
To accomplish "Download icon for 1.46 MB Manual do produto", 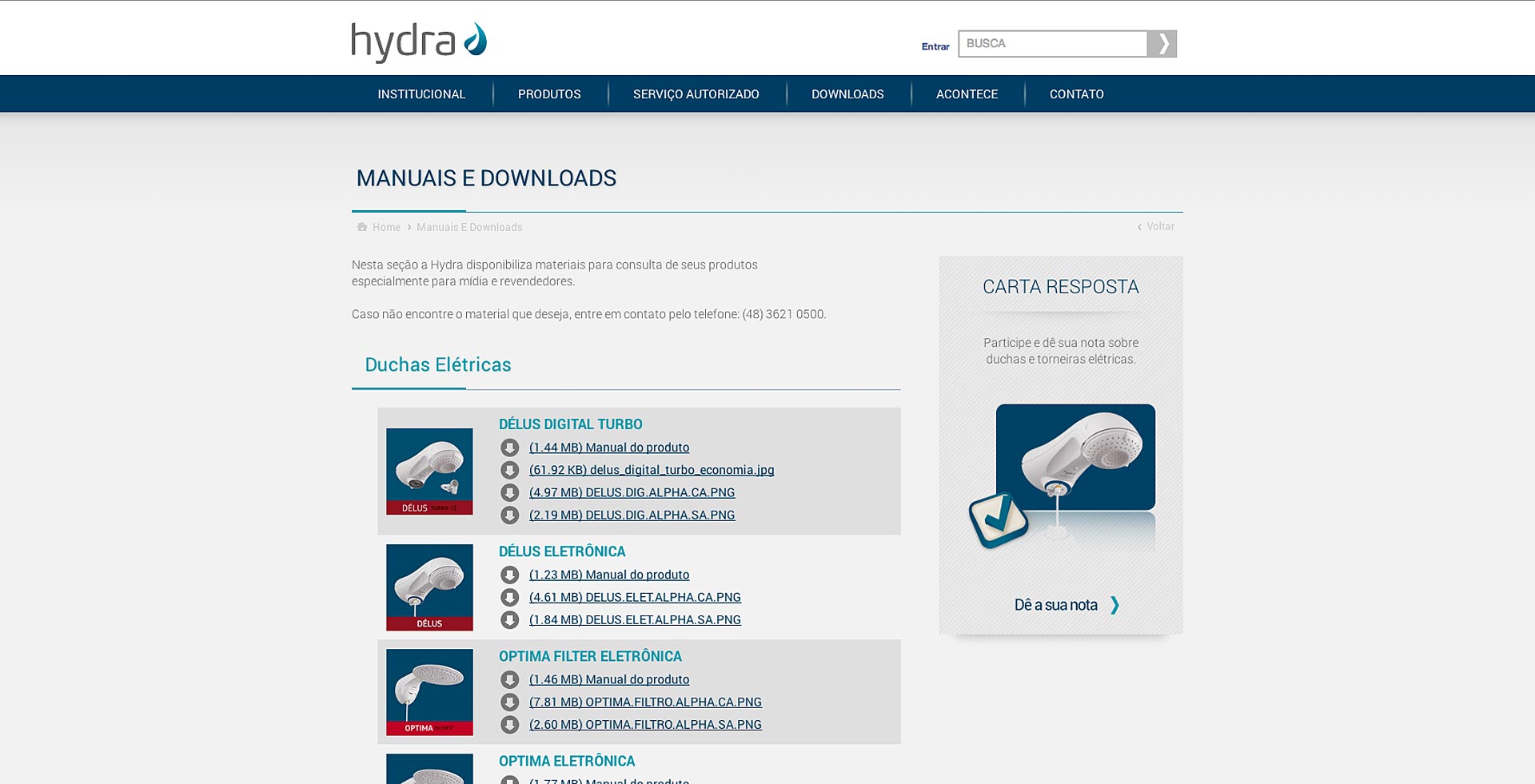I will click(509, 679).
